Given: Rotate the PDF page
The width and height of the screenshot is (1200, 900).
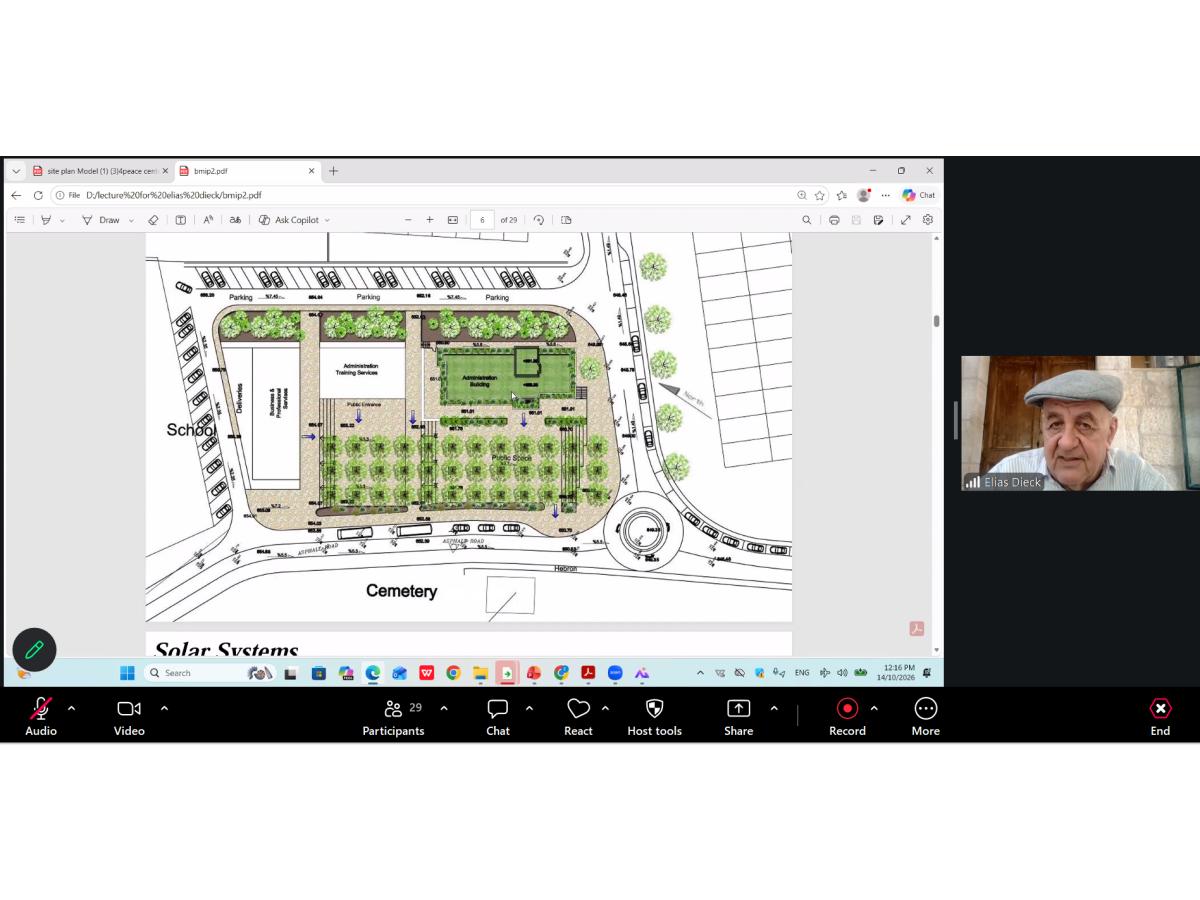Looking at the screenshot, I should [539, 220].
